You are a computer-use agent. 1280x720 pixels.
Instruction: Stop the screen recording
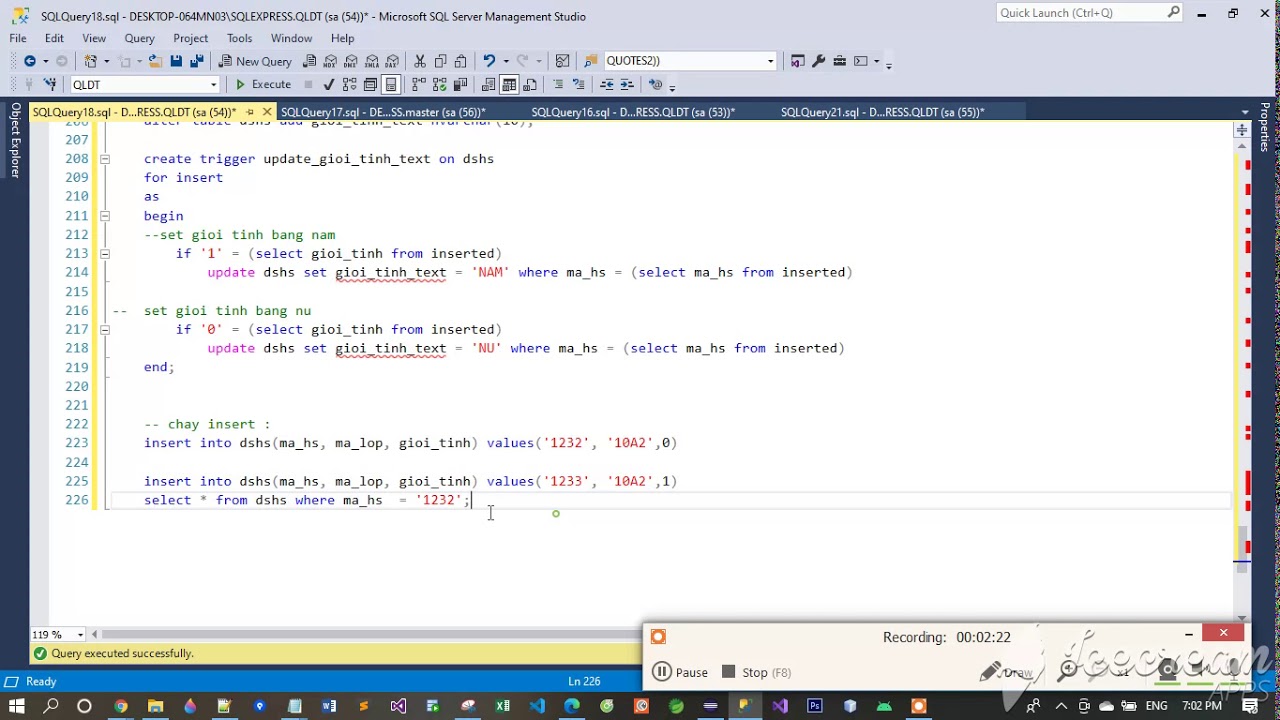(x=756, y=673)
